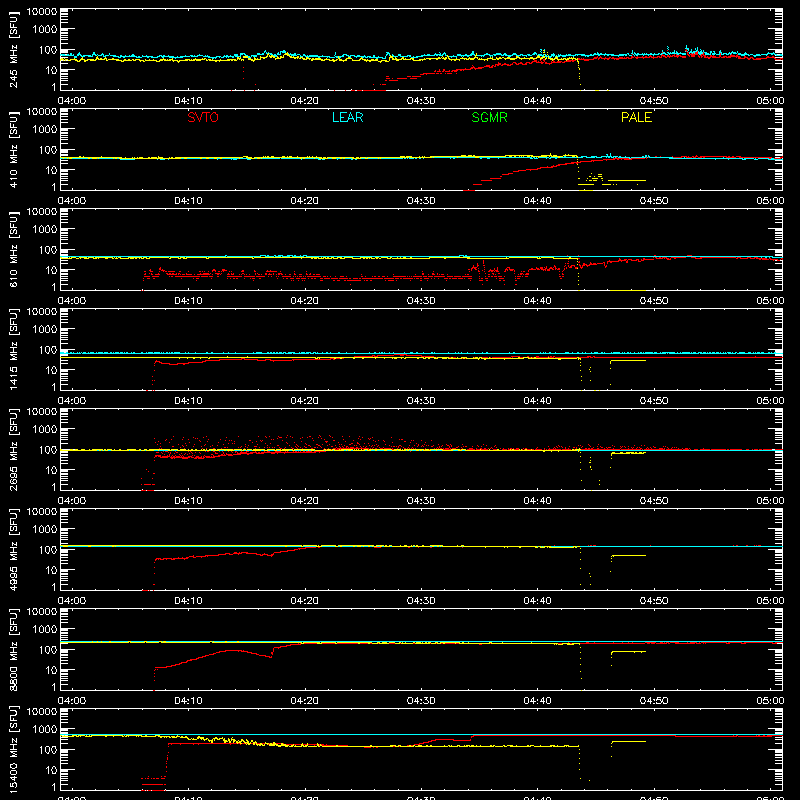Click the cyan LEAR legend label
This screenshot has width=800, height=800.
point(347,117)
